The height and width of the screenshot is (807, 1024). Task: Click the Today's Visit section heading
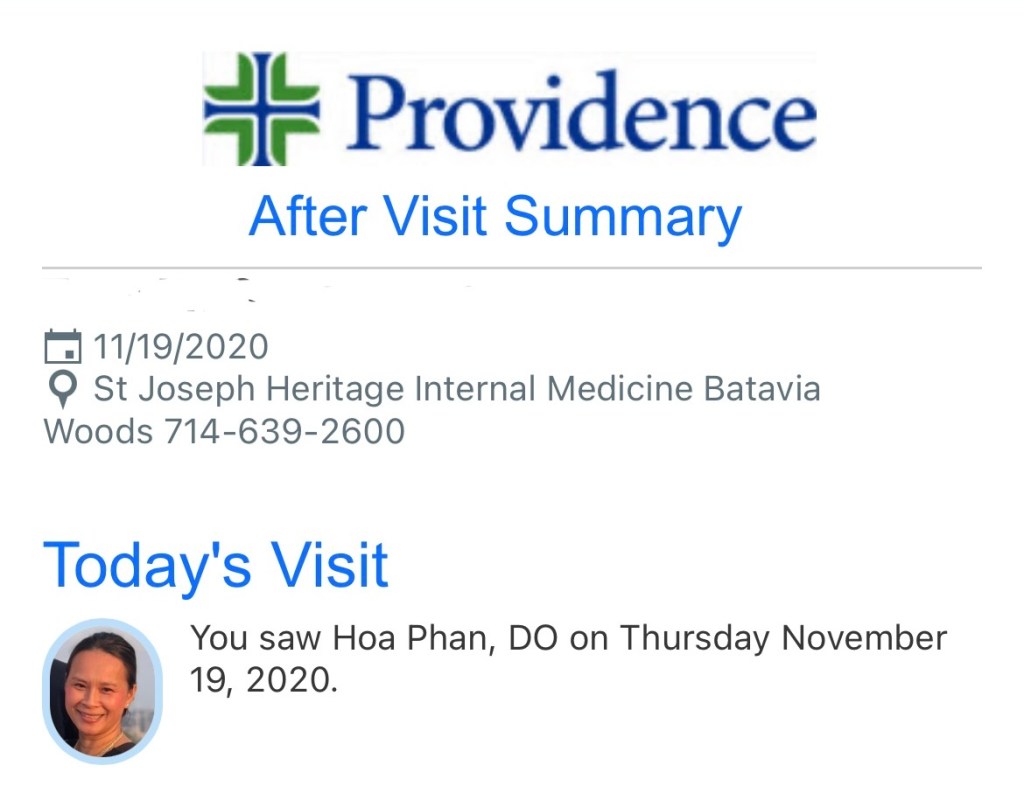tap(215, 564)
